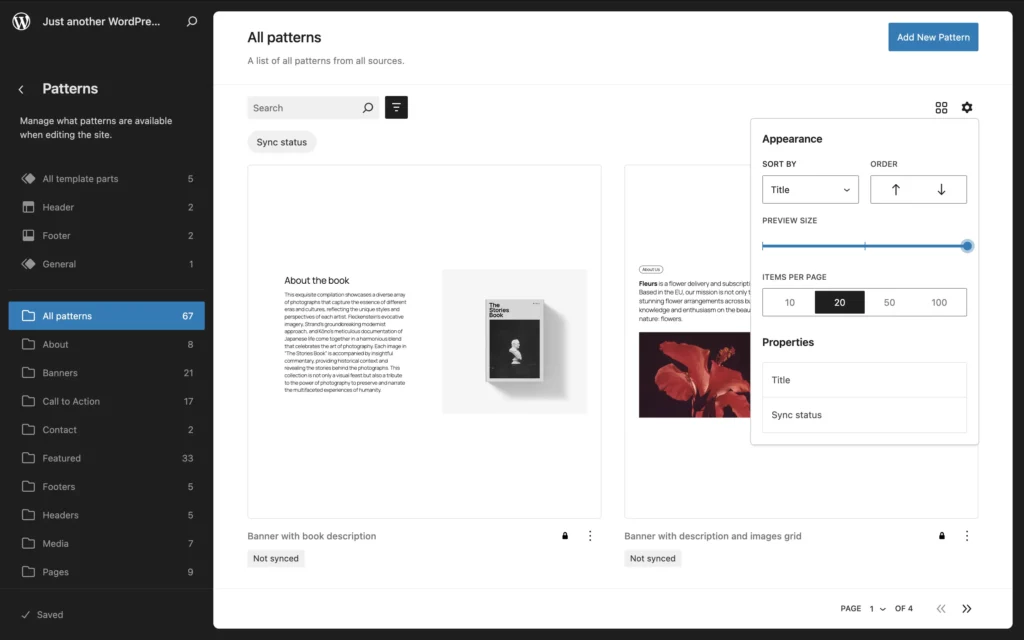Viewport: 1024px width, 640px height.
Task: Go to next page with double-right arrows
Action: point(967,609)
